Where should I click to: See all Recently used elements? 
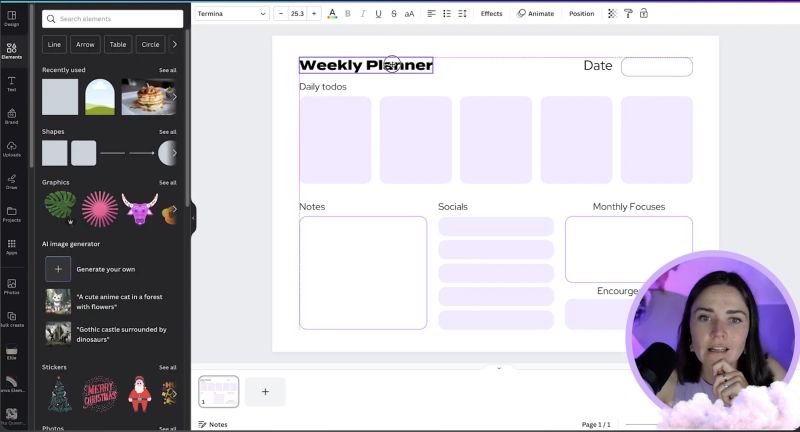coord(167,70)
